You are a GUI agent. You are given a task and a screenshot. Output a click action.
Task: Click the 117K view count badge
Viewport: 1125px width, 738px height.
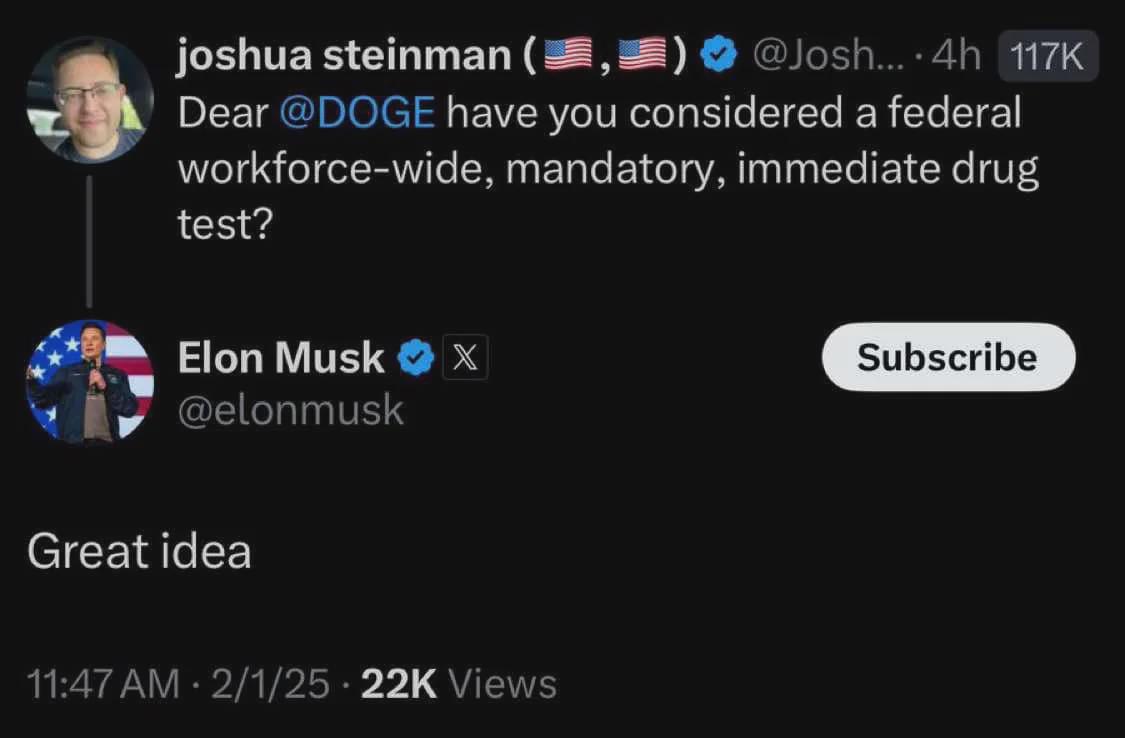coord(1048,55)
